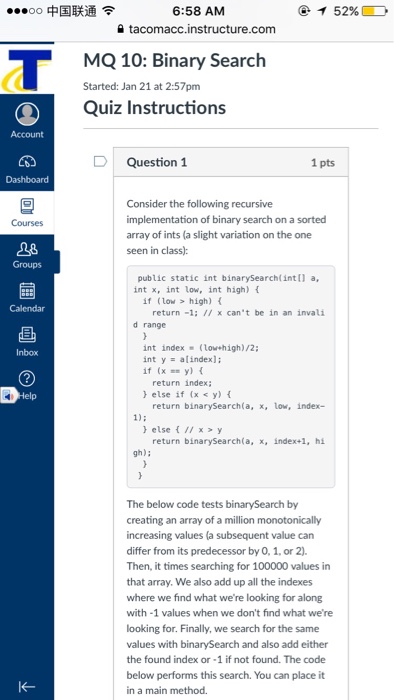Tap the lock icon beside the URL
Screen dimensions: 394x700
(x=120, y=29)
